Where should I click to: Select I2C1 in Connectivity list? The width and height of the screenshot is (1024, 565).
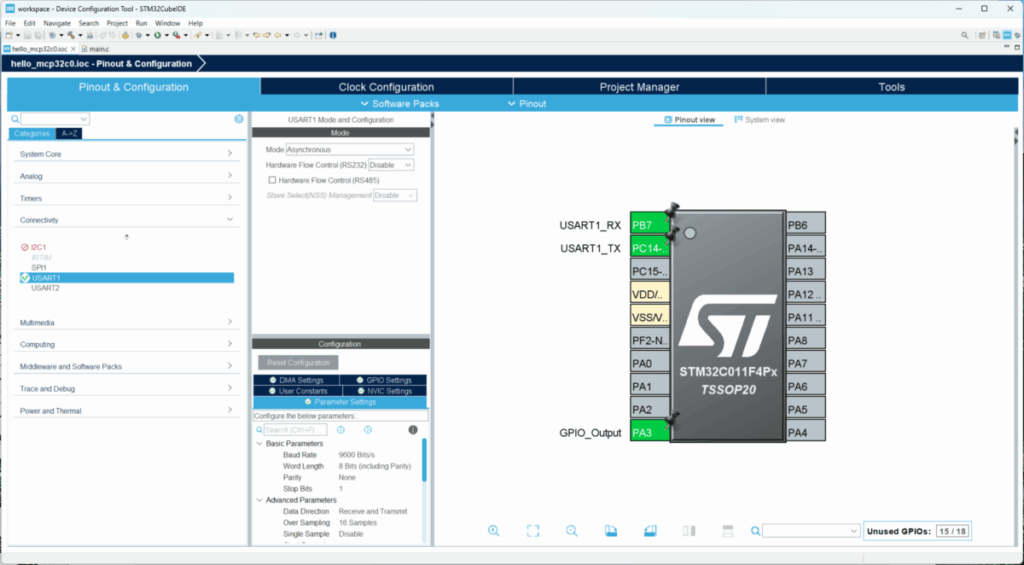pos(39,247)
